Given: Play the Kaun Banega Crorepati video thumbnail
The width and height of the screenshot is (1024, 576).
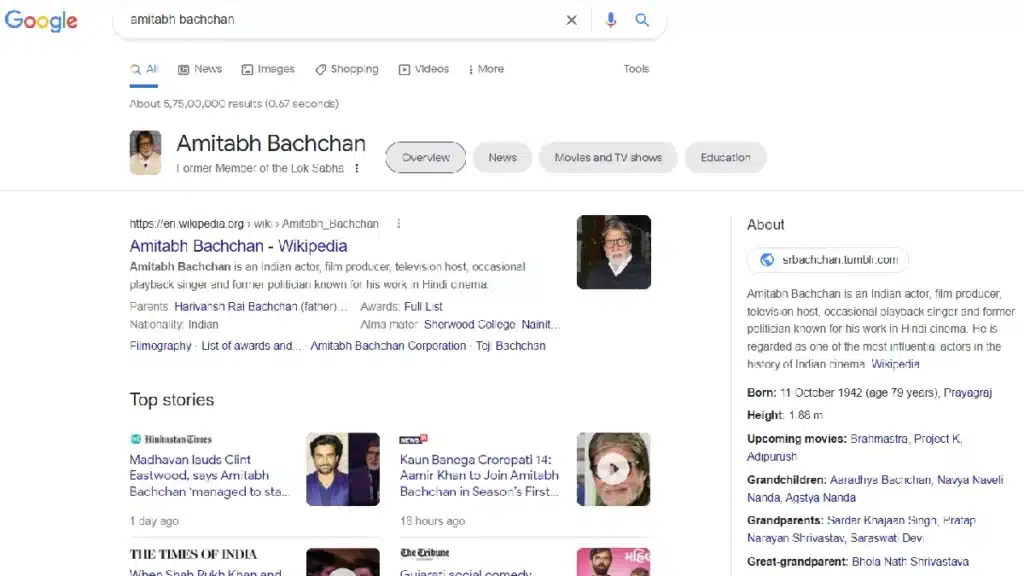Looking at the screenshot, I should coord(613,469).
